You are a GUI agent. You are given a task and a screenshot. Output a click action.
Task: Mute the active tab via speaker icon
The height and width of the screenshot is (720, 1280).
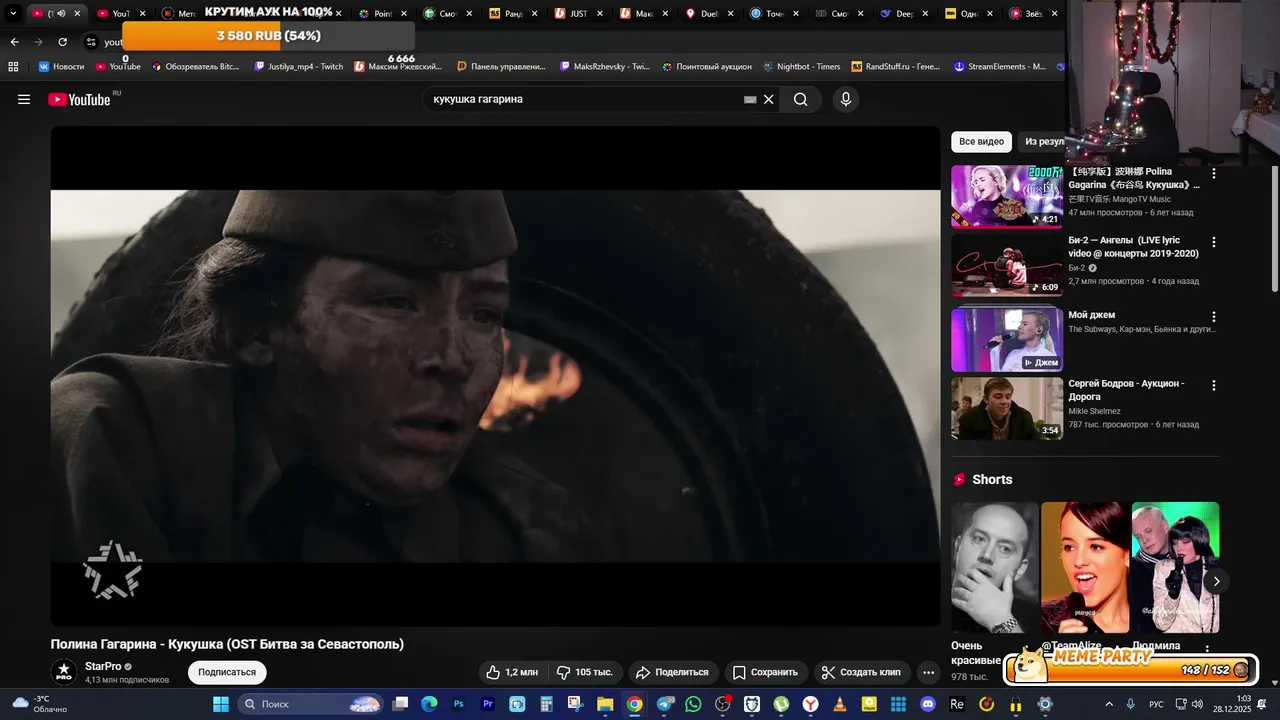(x=61, y=14)
